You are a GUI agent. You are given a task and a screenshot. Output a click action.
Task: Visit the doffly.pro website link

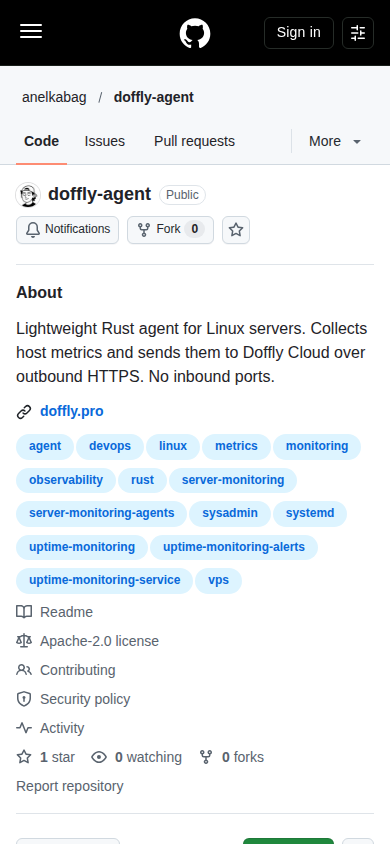pos(72,412)
